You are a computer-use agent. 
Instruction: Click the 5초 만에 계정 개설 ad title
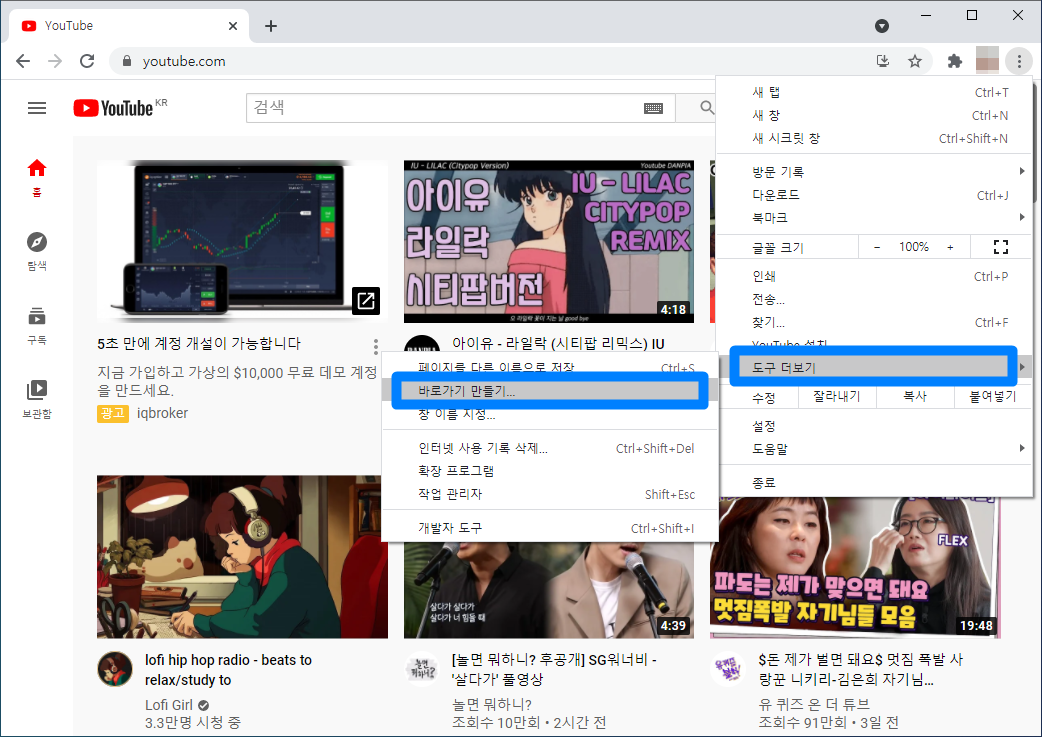pos(199,344)
